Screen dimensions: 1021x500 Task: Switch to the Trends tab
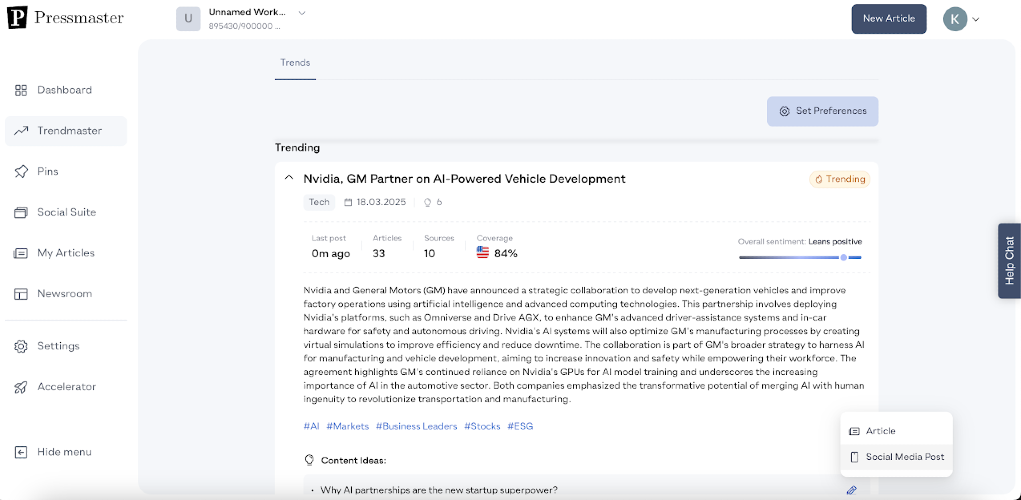click(295, 63)
